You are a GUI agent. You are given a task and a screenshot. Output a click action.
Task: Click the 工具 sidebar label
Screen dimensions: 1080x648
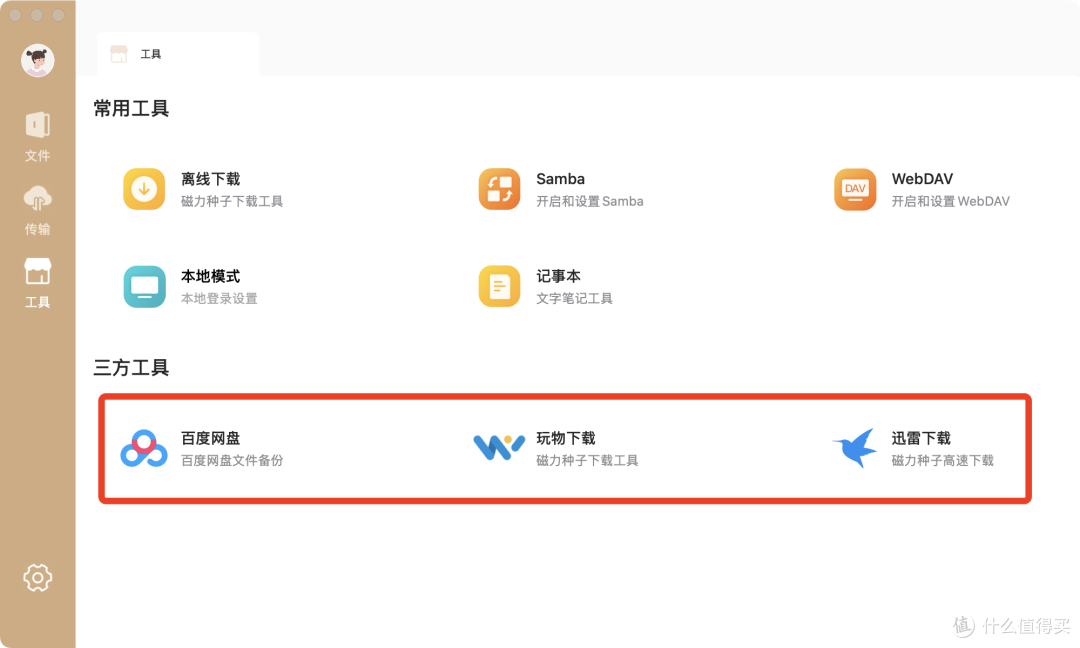(x=38, y=302)
